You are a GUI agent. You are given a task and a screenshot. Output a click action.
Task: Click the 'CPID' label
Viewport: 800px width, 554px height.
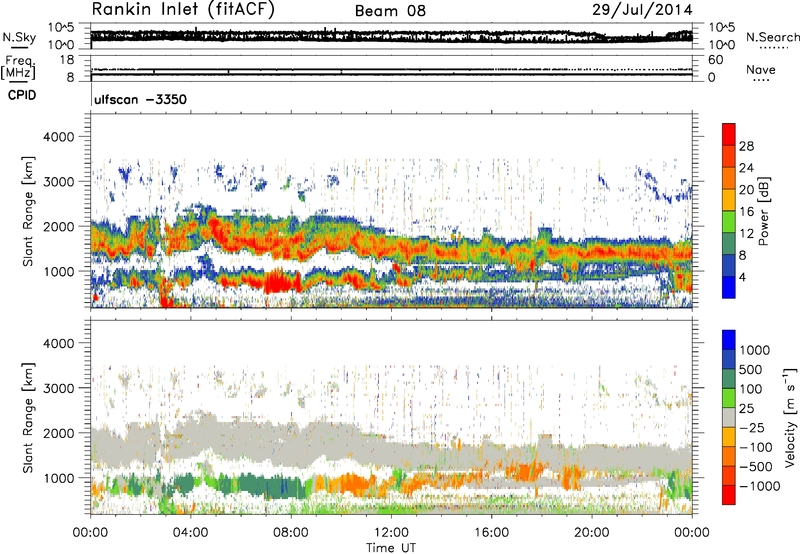click(x=22, y=95)
